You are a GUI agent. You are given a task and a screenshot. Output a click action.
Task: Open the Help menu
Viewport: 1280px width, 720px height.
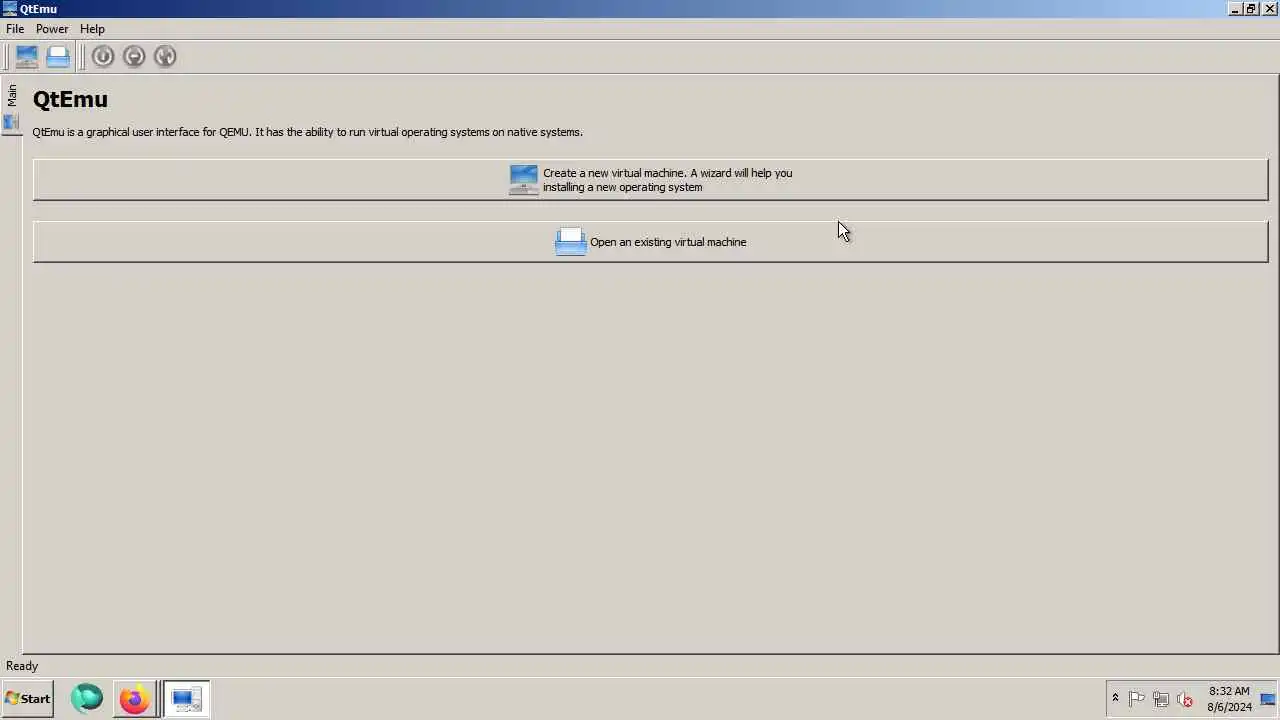(92, 29)
